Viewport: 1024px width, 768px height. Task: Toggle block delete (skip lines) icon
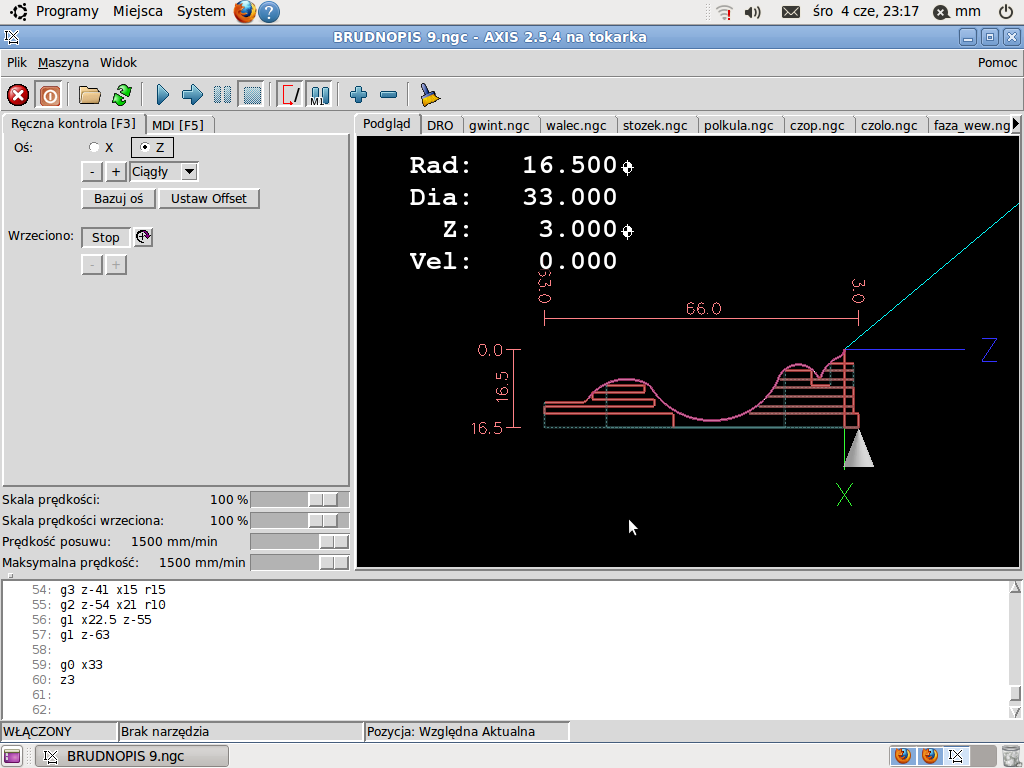click(x=290, y=95)
